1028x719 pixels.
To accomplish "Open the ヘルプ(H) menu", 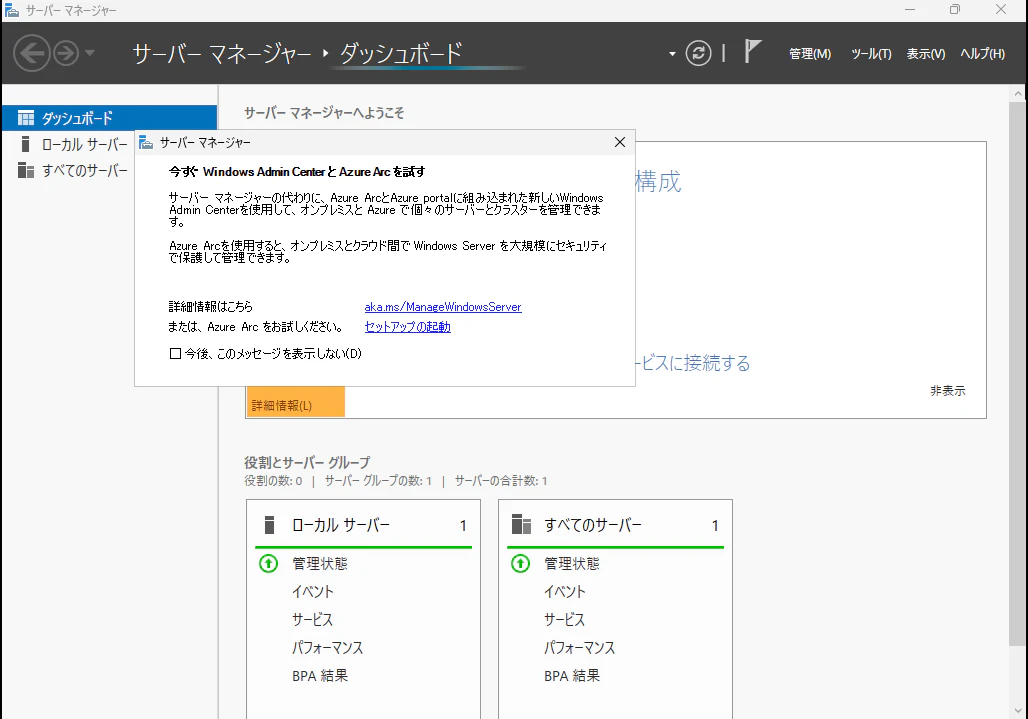I will [982, 54].
